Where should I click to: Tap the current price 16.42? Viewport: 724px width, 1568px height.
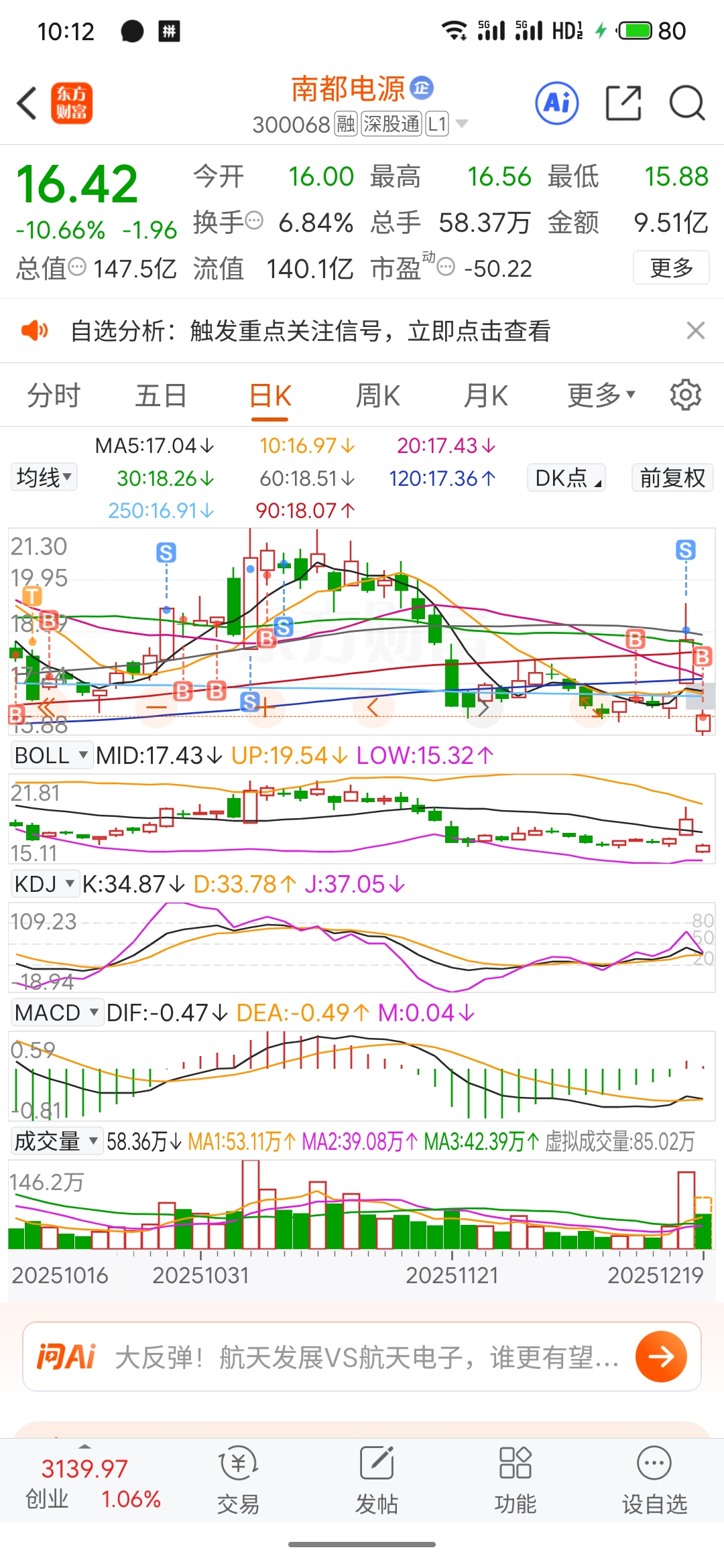(x=78, y=184)
